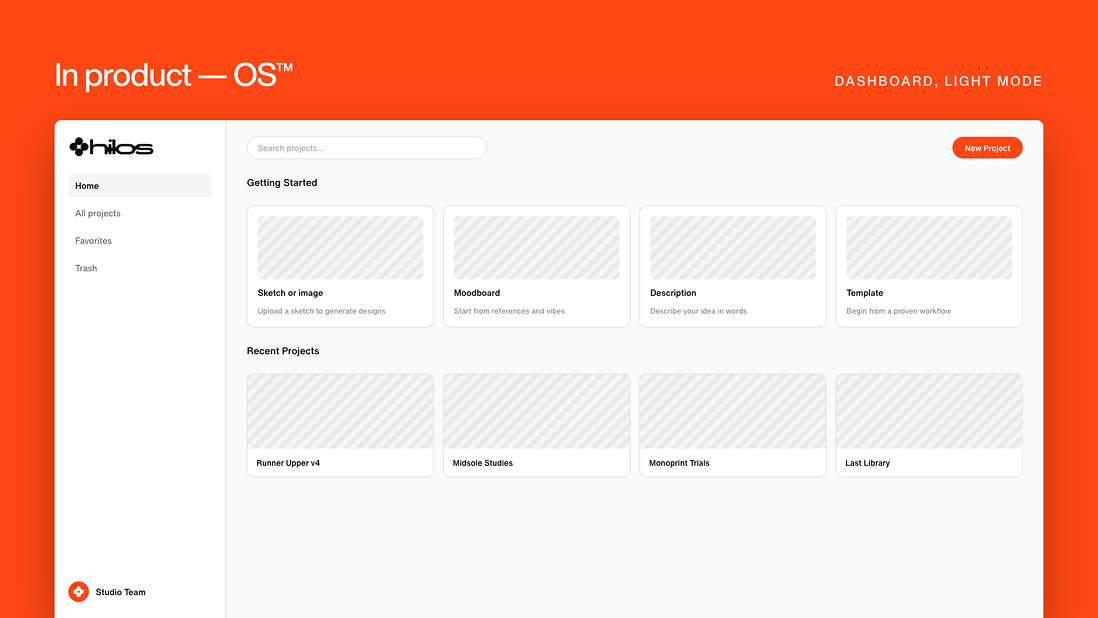The image size is (1098, 618).
Task: Click the 'Moodboard' card title
Action: click(477, 293)
